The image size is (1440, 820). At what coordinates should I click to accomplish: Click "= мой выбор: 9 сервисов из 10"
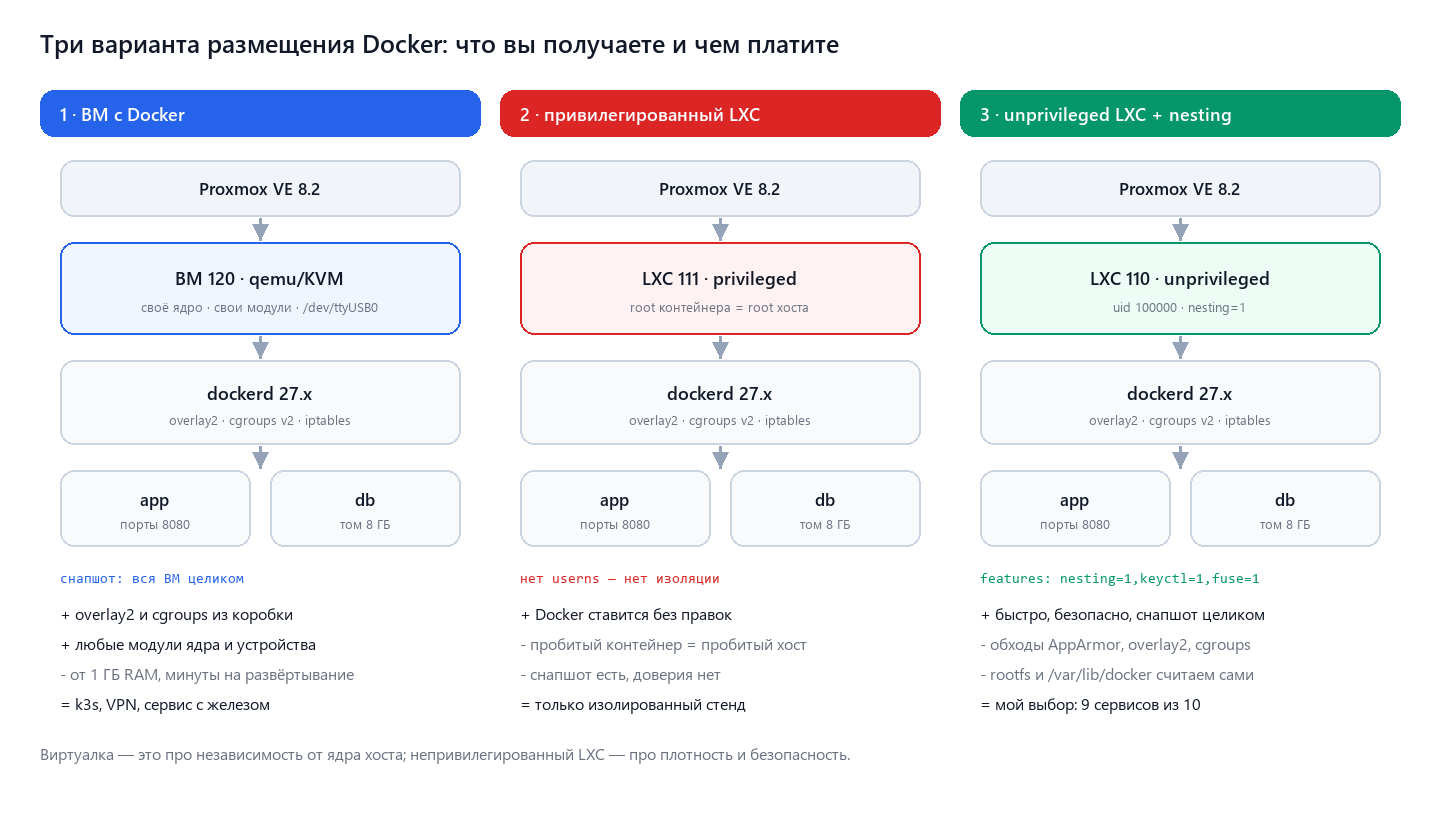[x=1090, y=705]
